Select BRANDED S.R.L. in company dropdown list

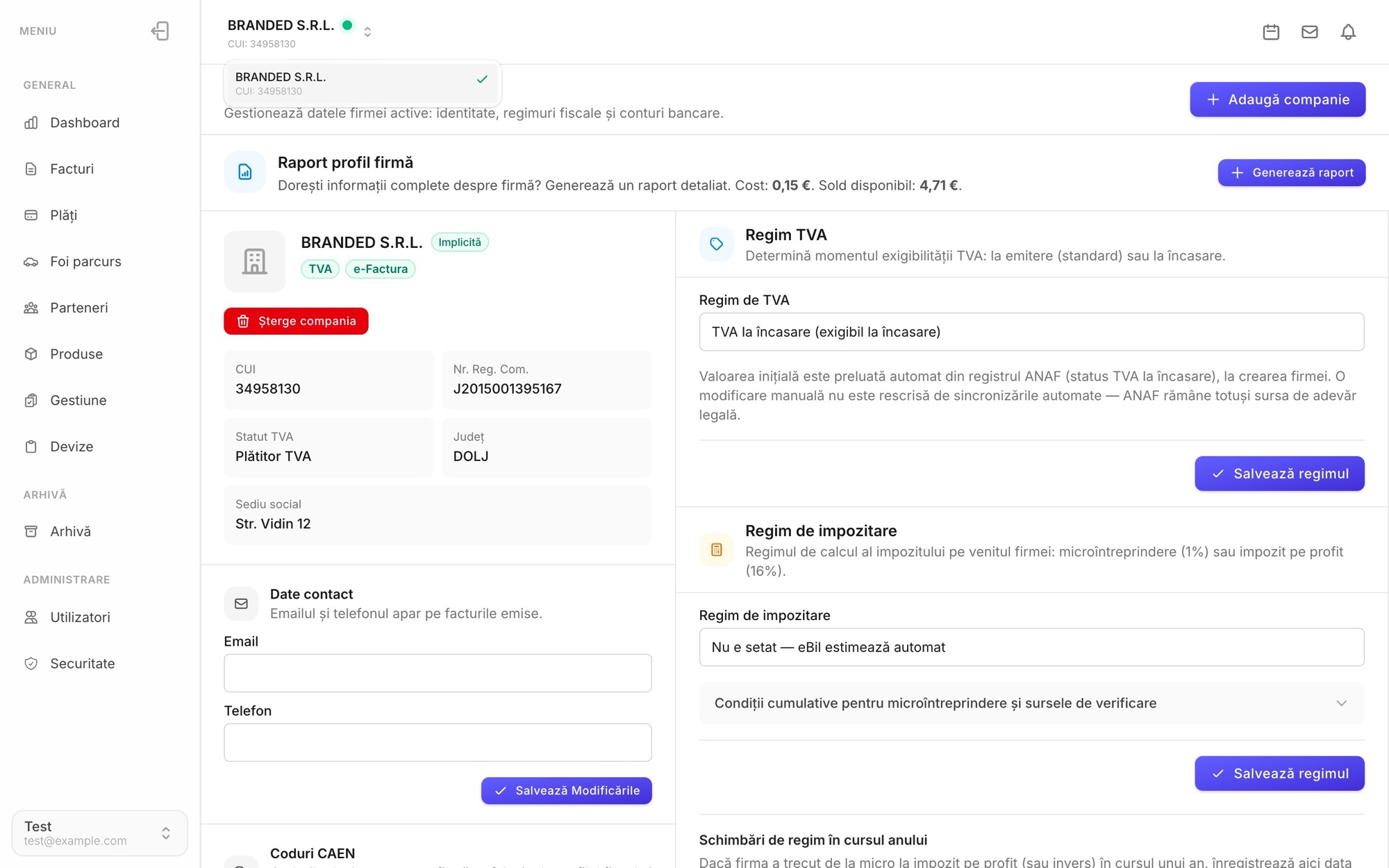tap(362, 83)
